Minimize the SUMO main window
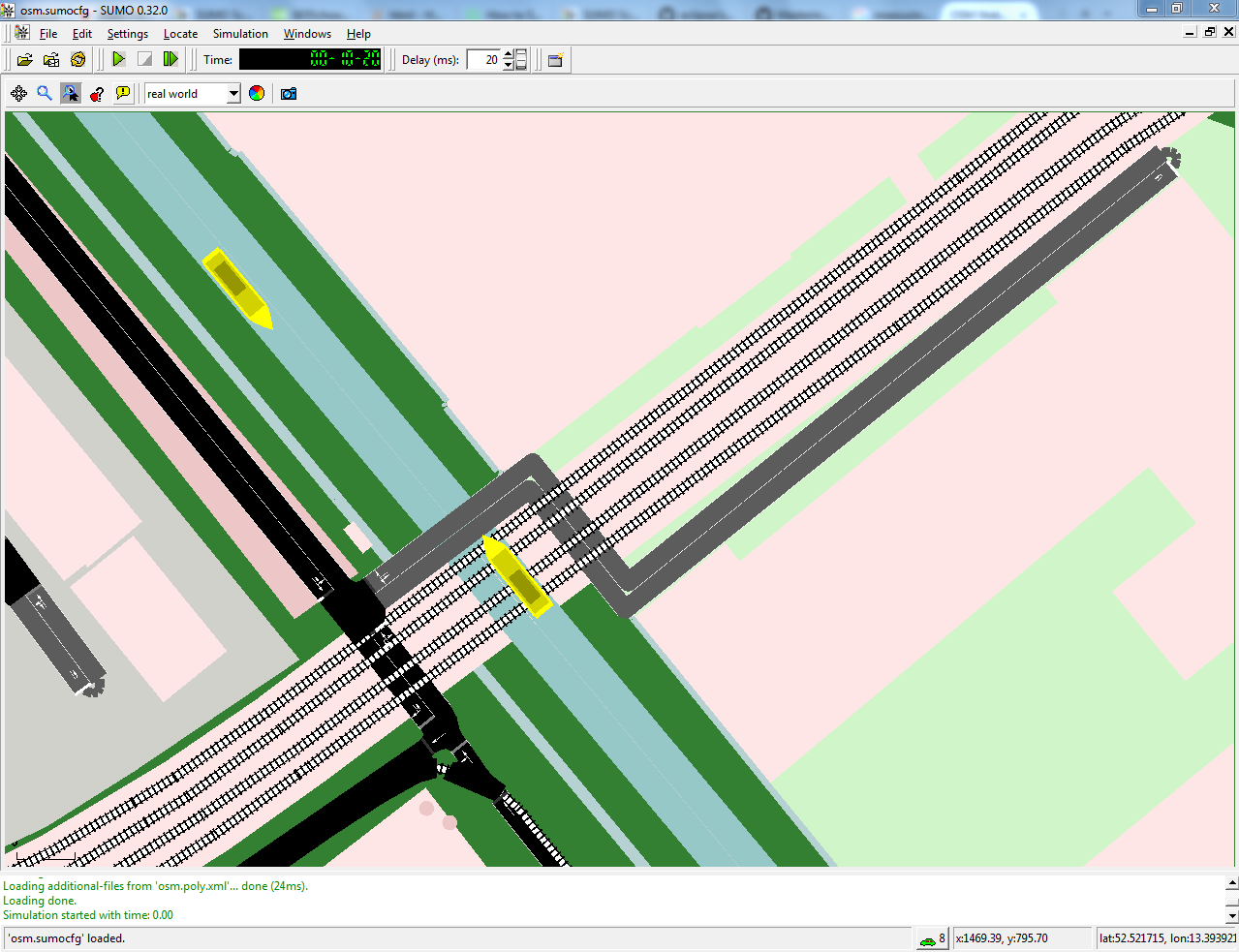The width and height of the screenshot is (1239, 952). [x=1152, y=9]
